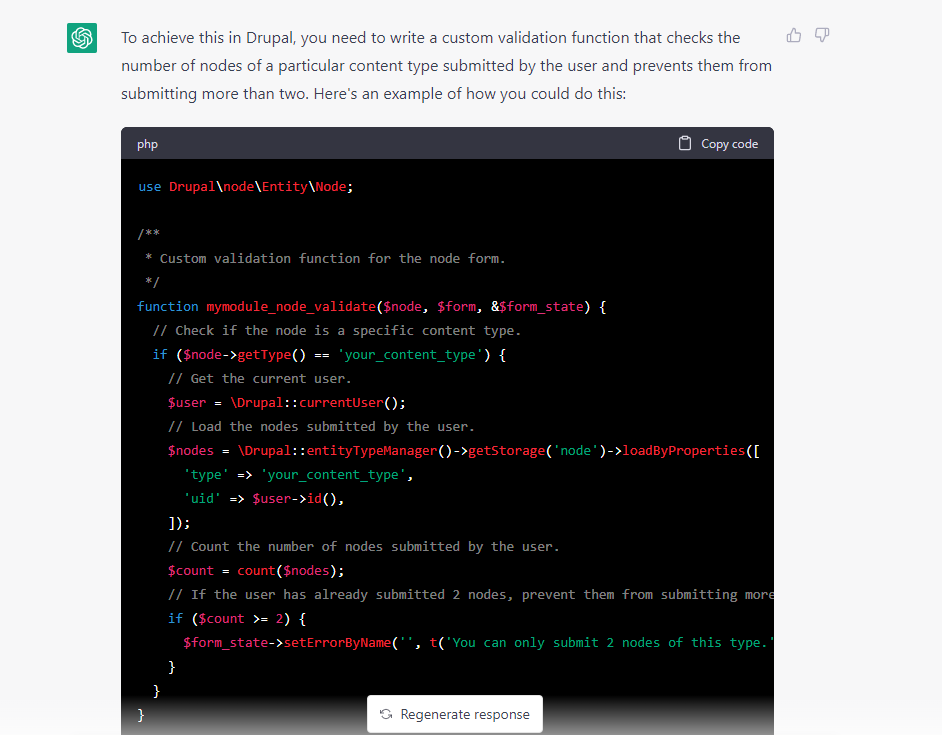Image resolution: width=942 pixels, height=735 pixels.
Task: Click the dark code block header bar
Action: tap(420, 143)
